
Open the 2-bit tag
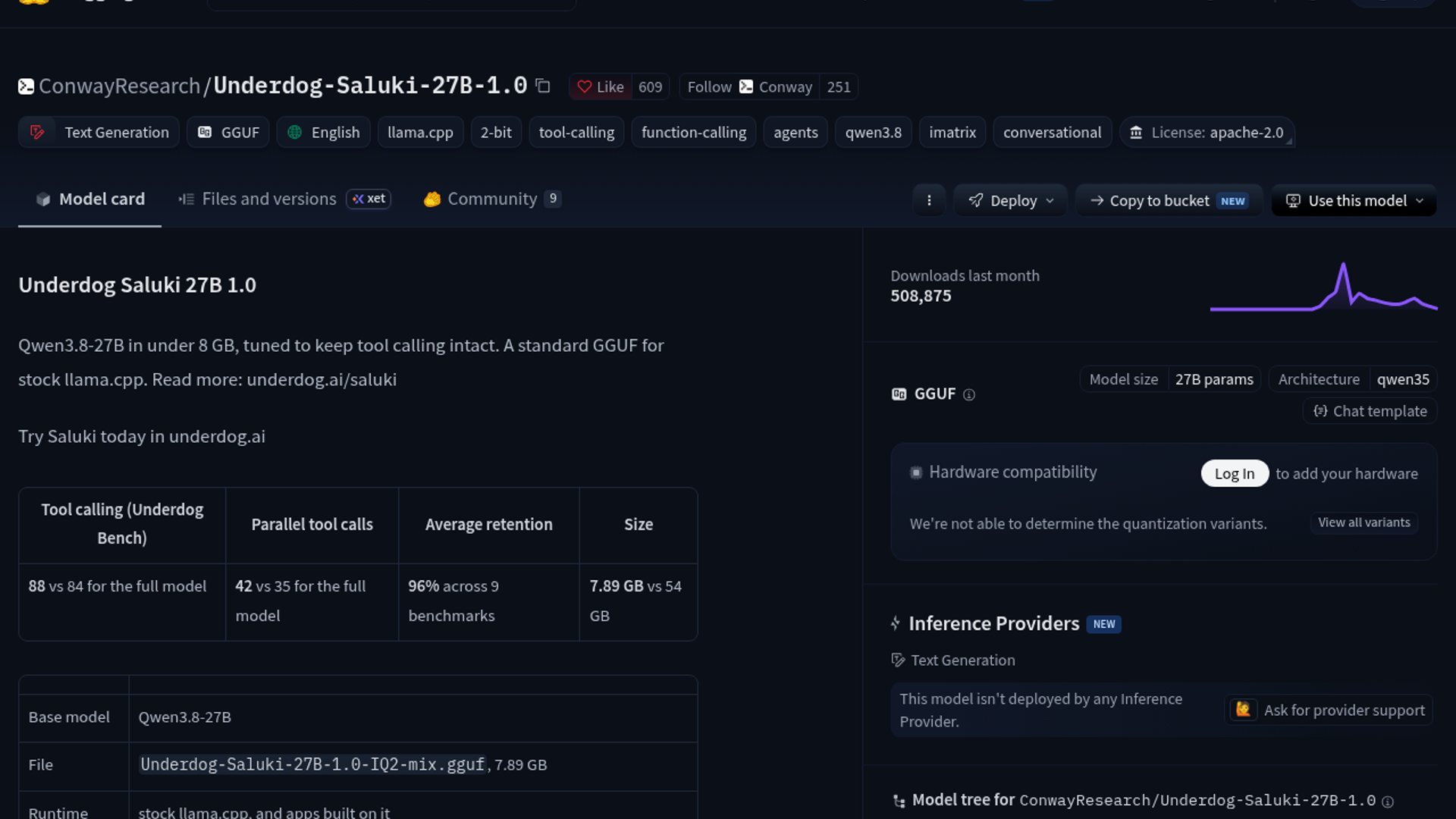(x=496, y=132)
